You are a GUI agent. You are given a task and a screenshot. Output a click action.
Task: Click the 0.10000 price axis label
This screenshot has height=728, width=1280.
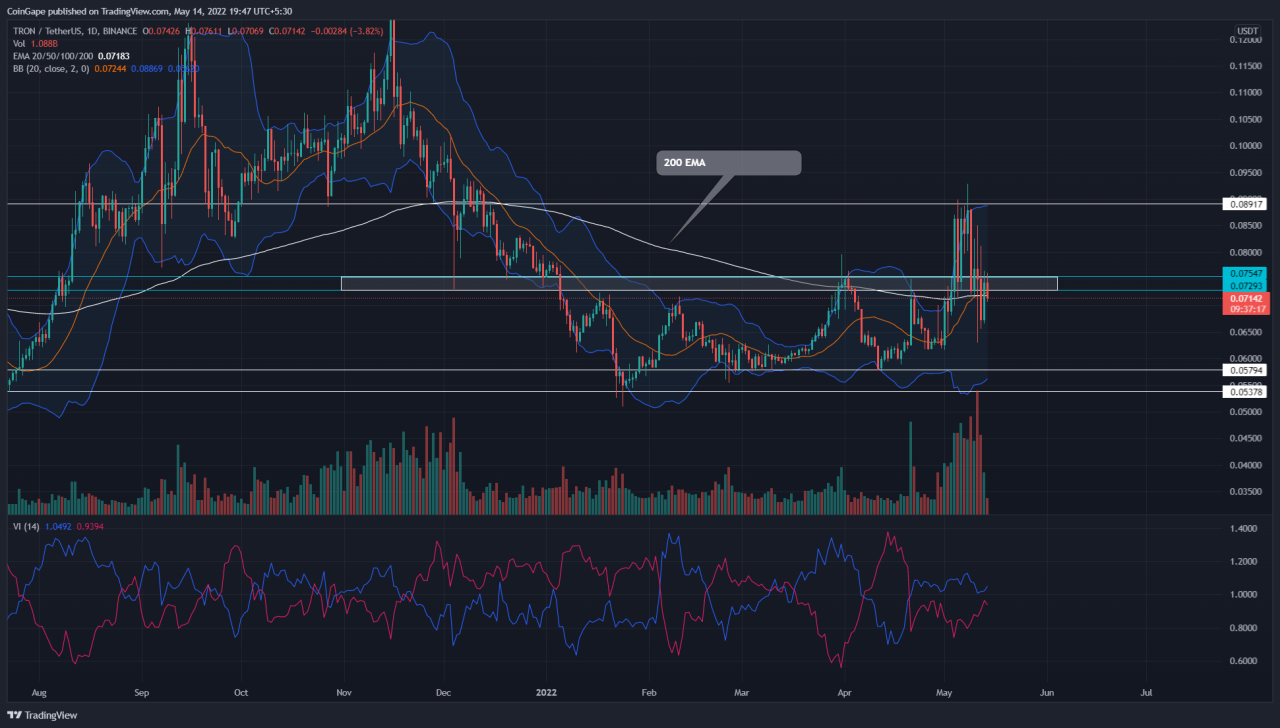point(1246,145)
